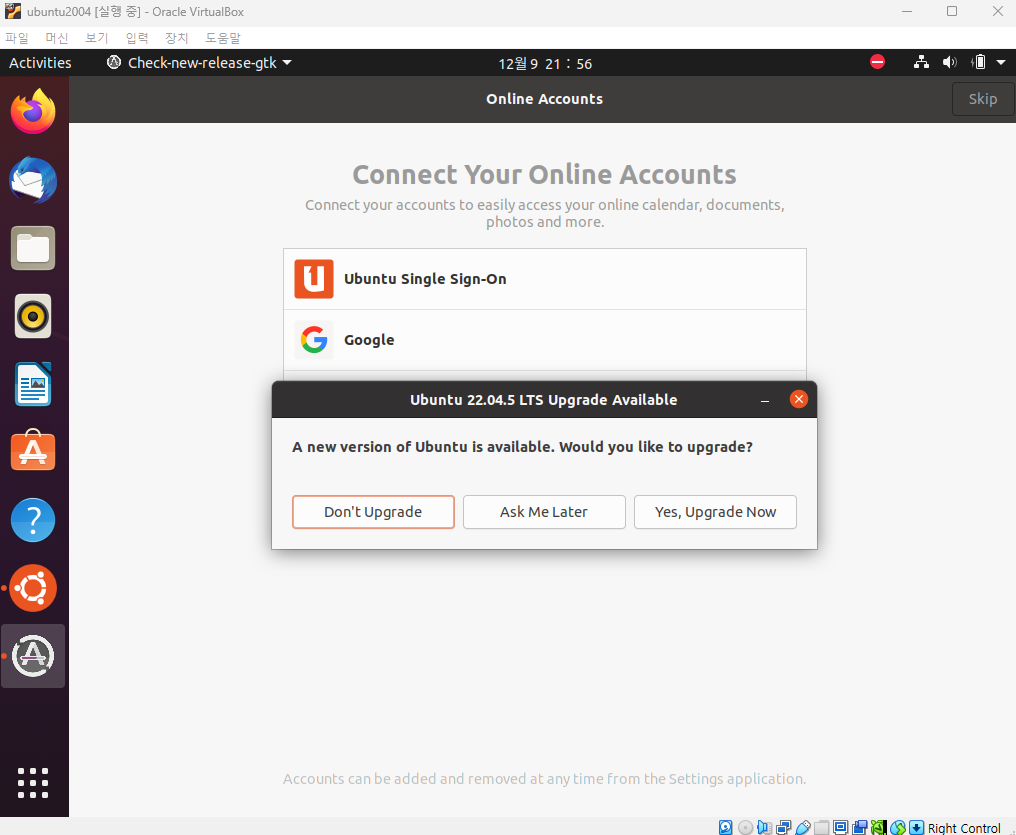
Task: Click VirtualBox shared folders status icon
Action: coord(822,827)
